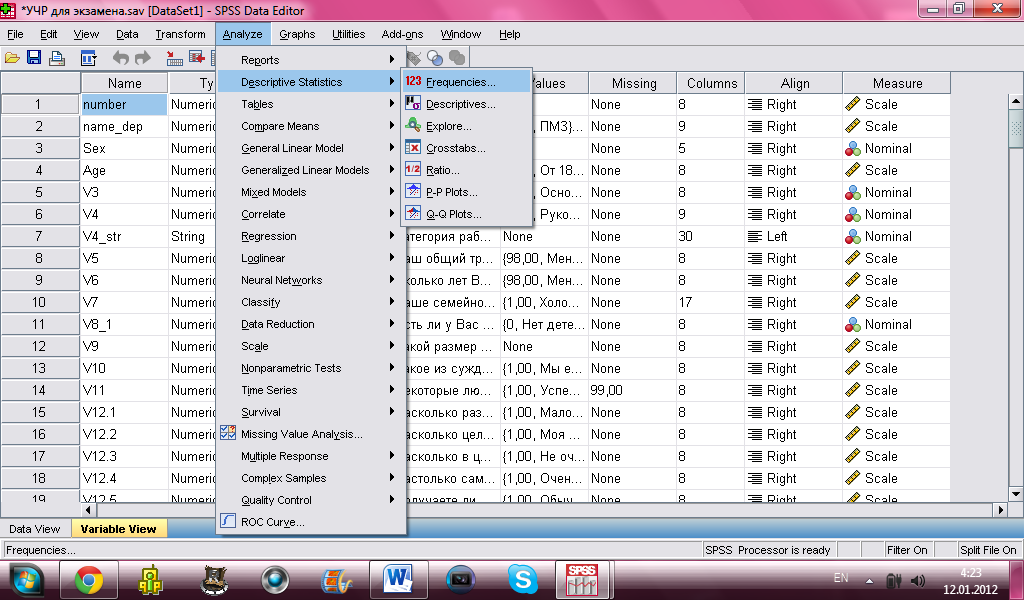Click the horizontal scrollbar right arrow
1024x600 pixels.
click(1000, 509)
